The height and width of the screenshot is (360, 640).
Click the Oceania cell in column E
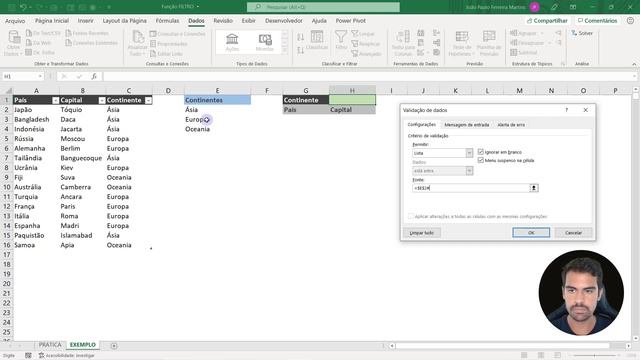pos(217,129)
